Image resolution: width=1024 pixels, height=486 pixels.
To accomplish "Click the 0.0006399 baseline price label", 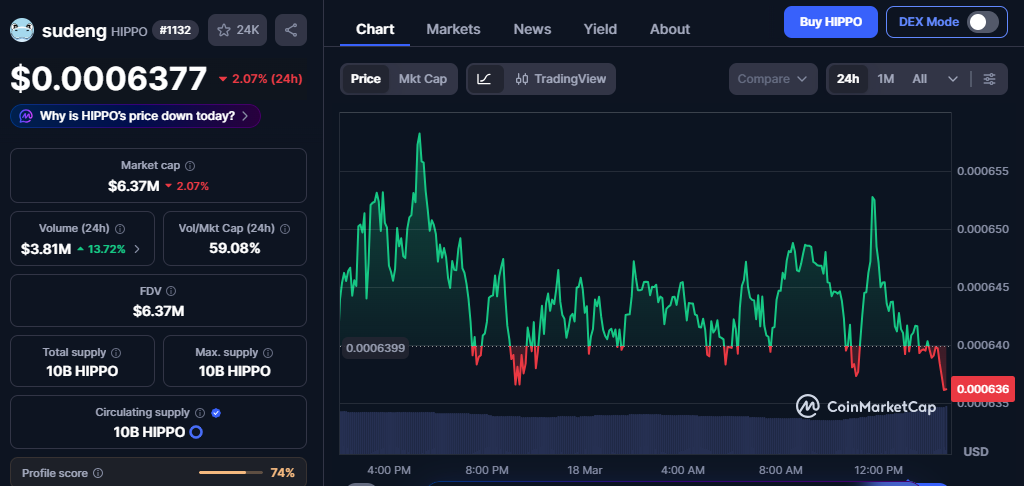I will click(376, 348).
